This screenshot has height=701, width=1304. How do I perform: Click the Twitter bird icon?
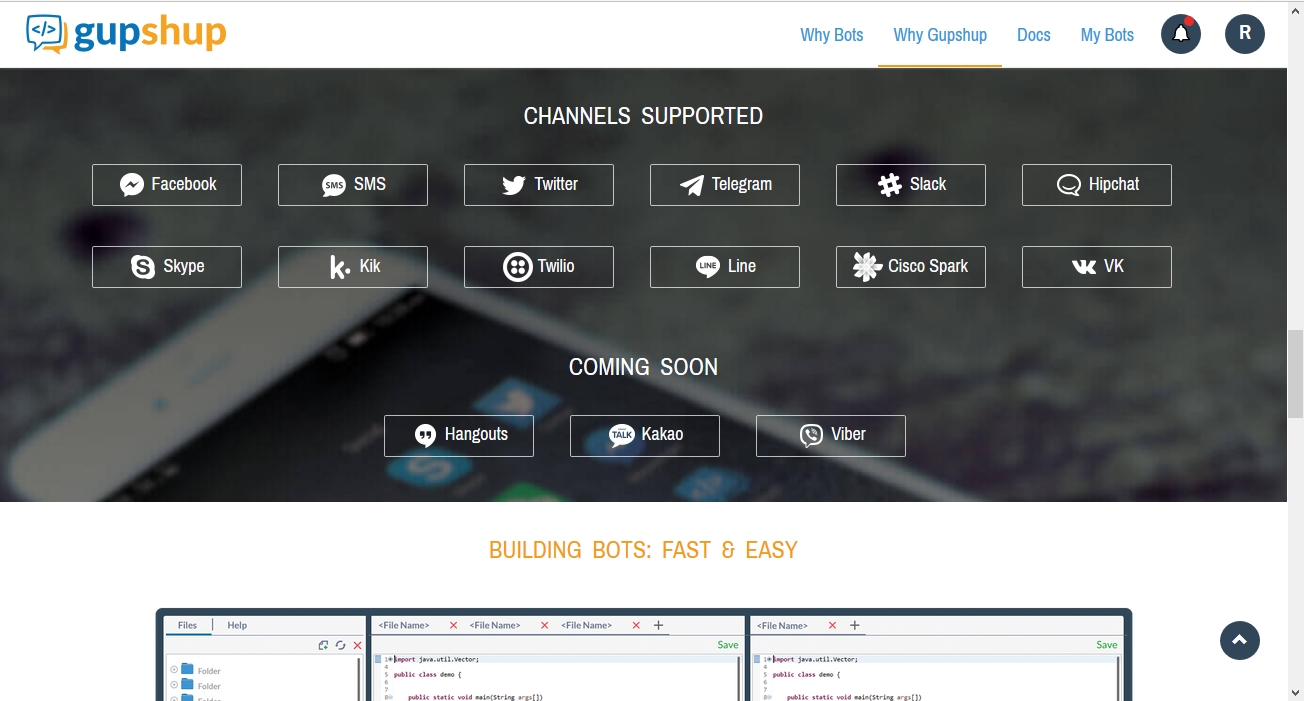tap(514, 185)
